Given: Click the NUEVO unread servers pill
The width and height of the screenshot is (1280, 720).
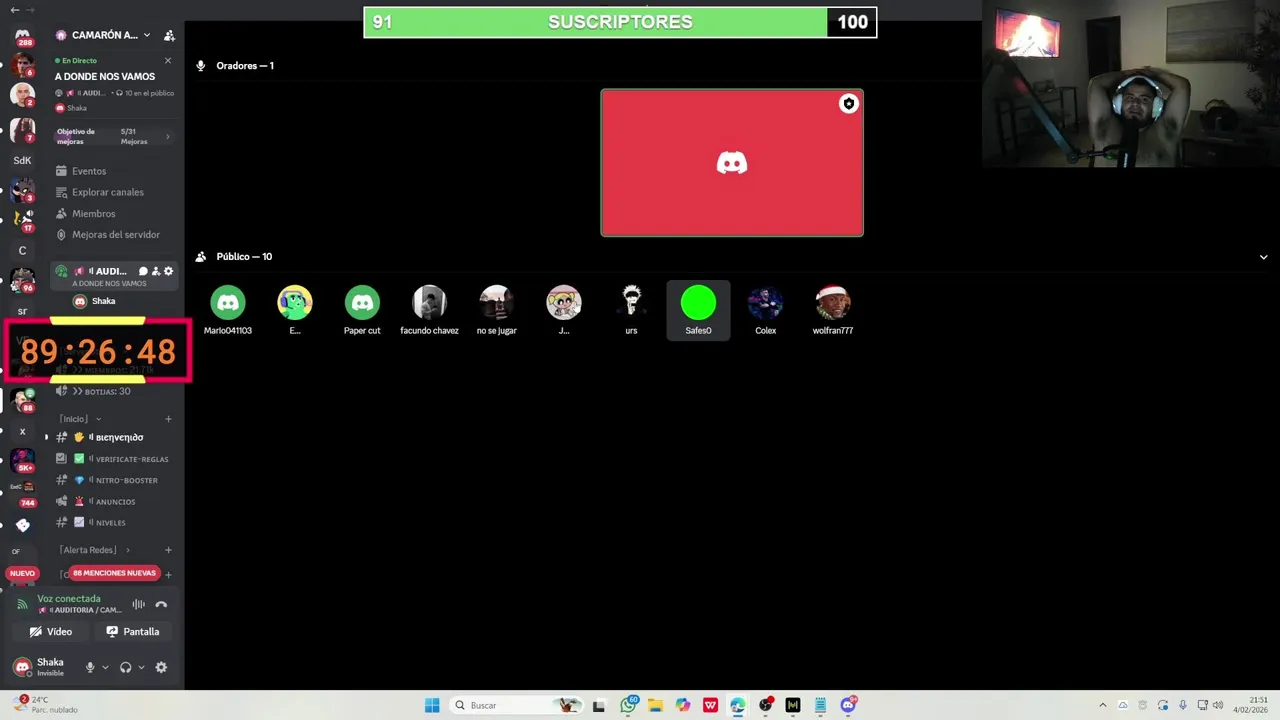Looking at the screenshot, I should pos(22,573).
